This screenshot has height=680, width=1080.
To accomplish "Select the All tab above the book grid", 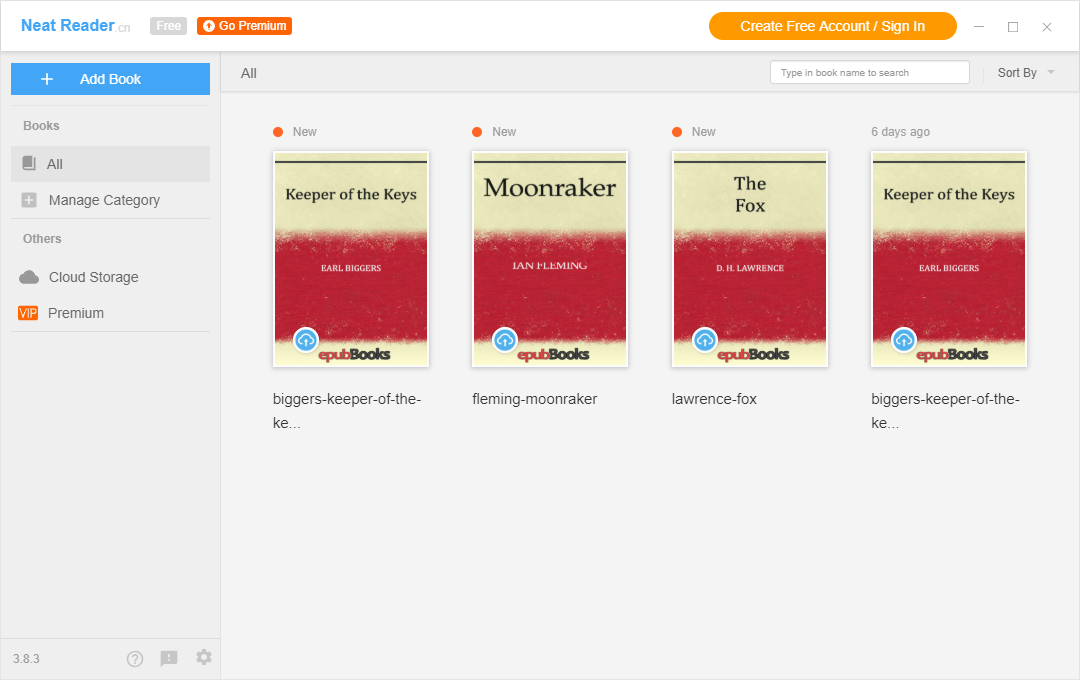I will [248, 72].
